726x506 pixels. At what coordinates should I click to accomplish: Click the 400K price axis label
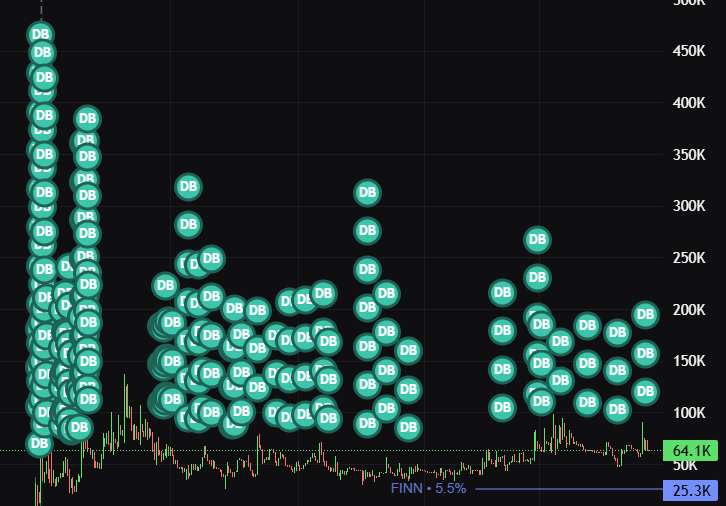coord(689,103)
